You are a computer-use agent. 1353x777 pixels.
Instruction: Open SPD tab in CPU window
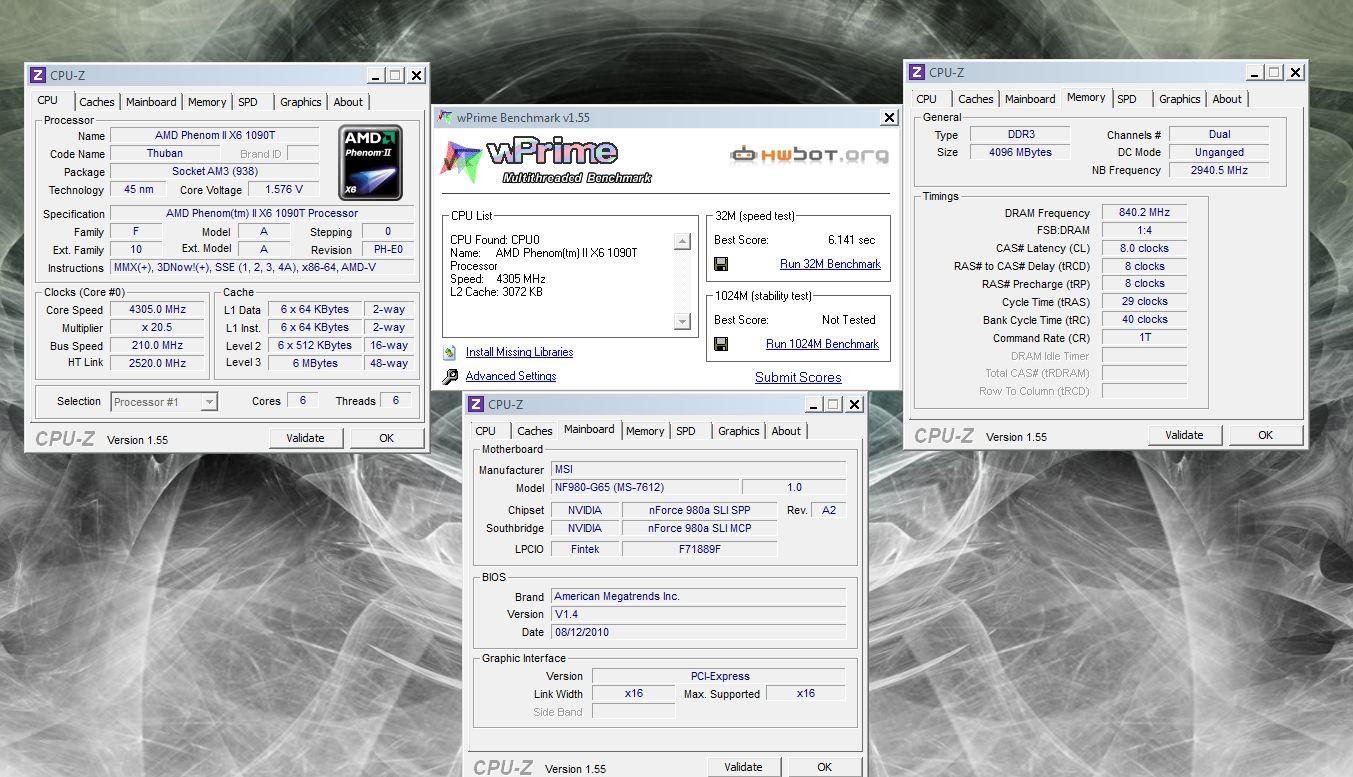(x=248, y=102)
